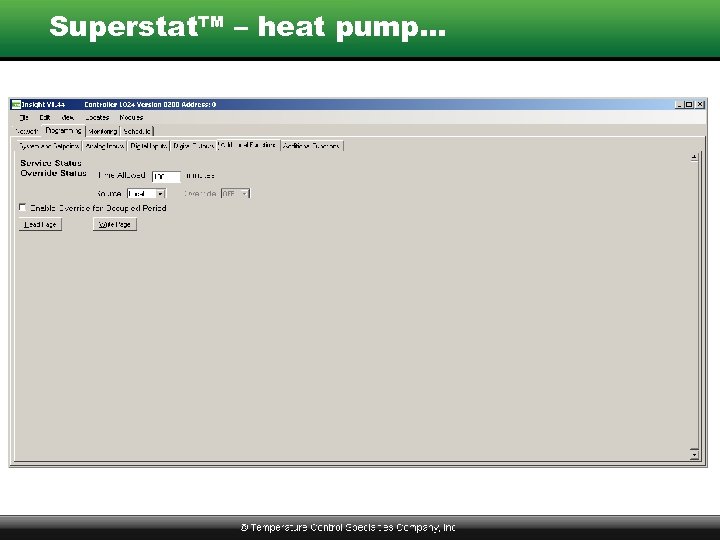The height and width of the screenshot is (540, 720).
Task: Open the Modules menu
Action: point(131,118)
